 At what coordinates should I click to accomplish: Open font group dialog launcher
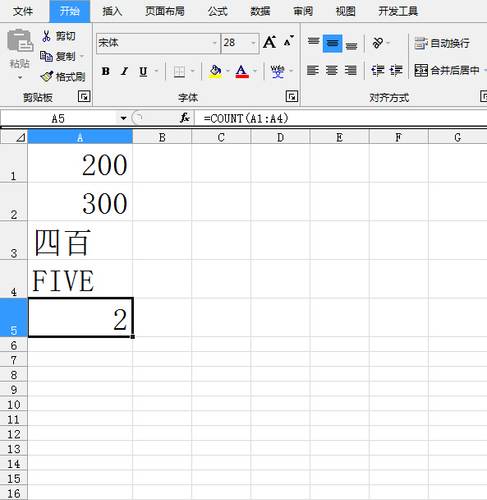tap(292, 97)
